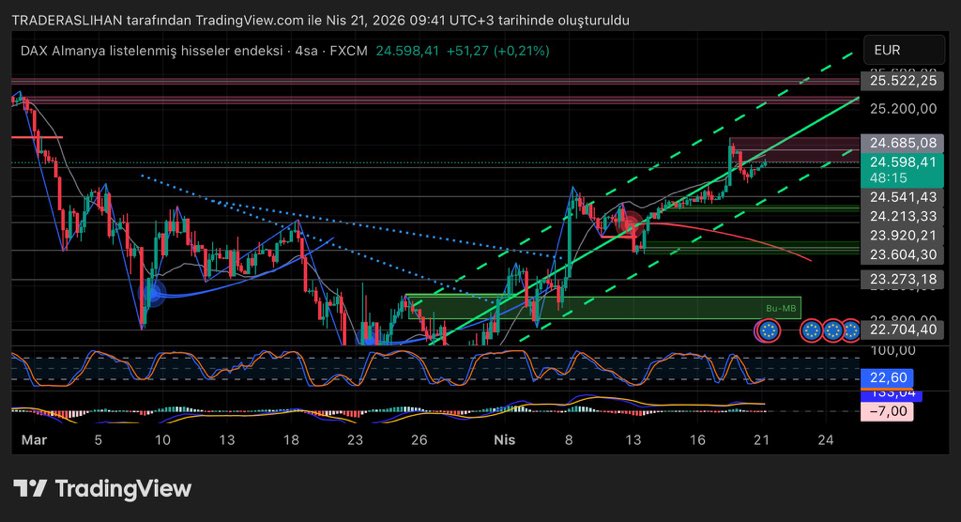Click the date 10 on the time axis

pyautogui.click(x=162, y=440)
